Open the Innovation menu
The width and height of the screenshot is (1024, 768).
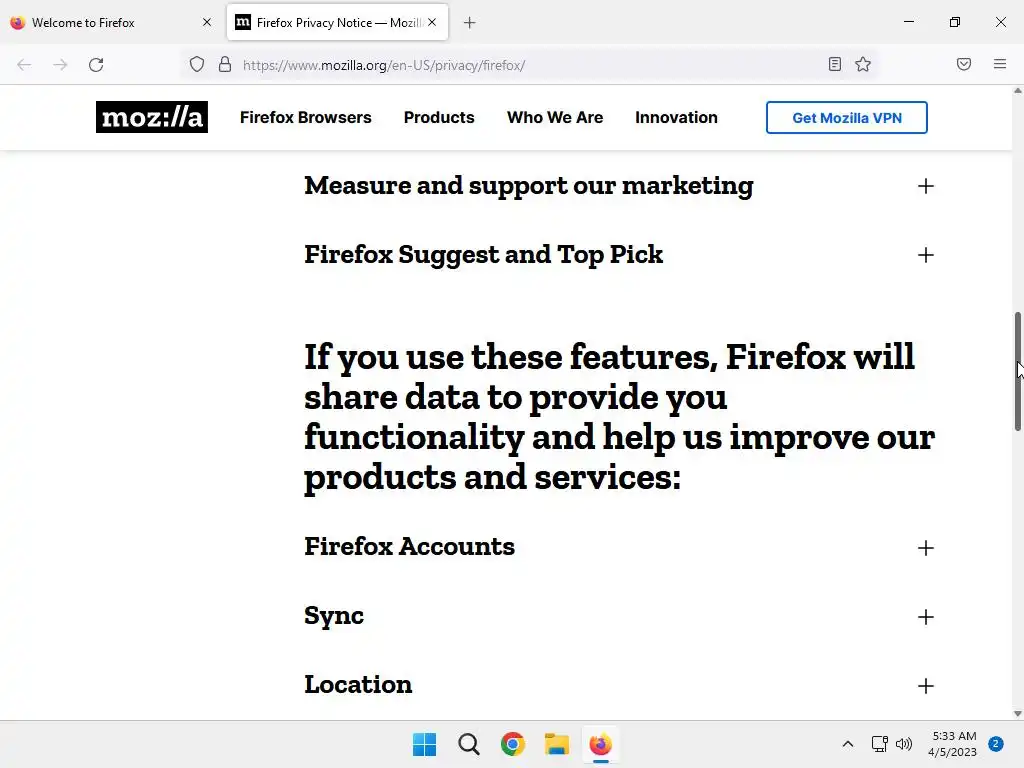click(x=676, y=118)
